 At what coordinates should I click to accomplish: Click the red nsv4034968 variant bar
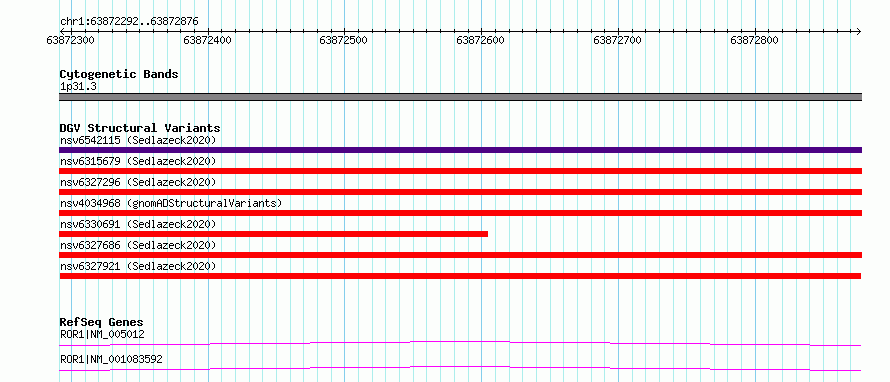click(x=460, y=213)
